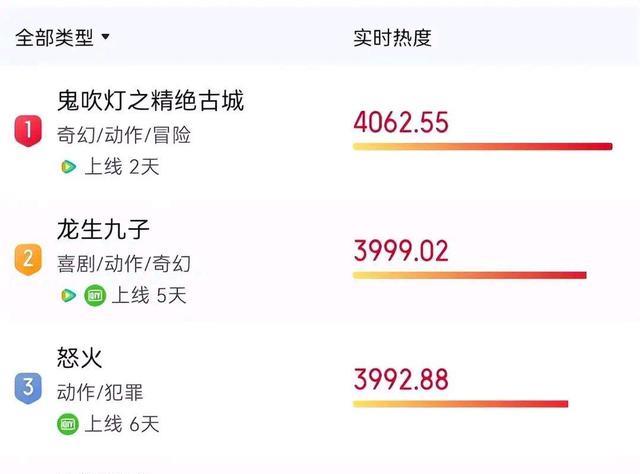
Task: Open the 鬼吹灯之精绝古城 title
Action: [x=151, y=100]
